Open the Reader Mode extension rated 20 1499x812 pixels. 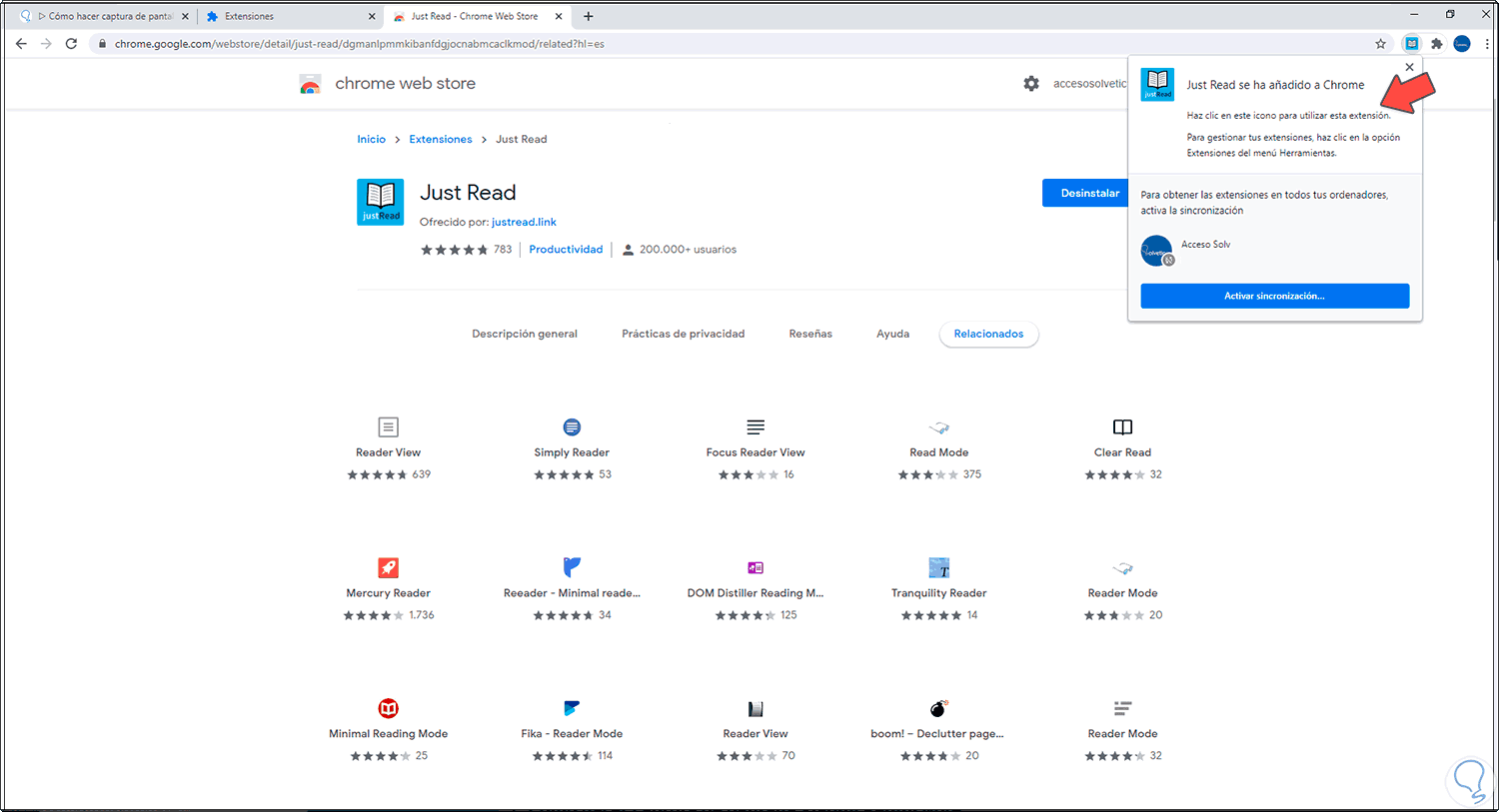(x=1123, y=567)
